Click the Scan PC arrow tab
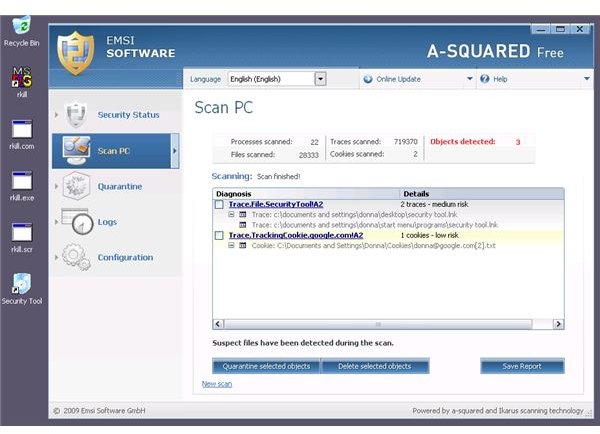Viewport: 600px width, 434px height. (x=174, y=151)
